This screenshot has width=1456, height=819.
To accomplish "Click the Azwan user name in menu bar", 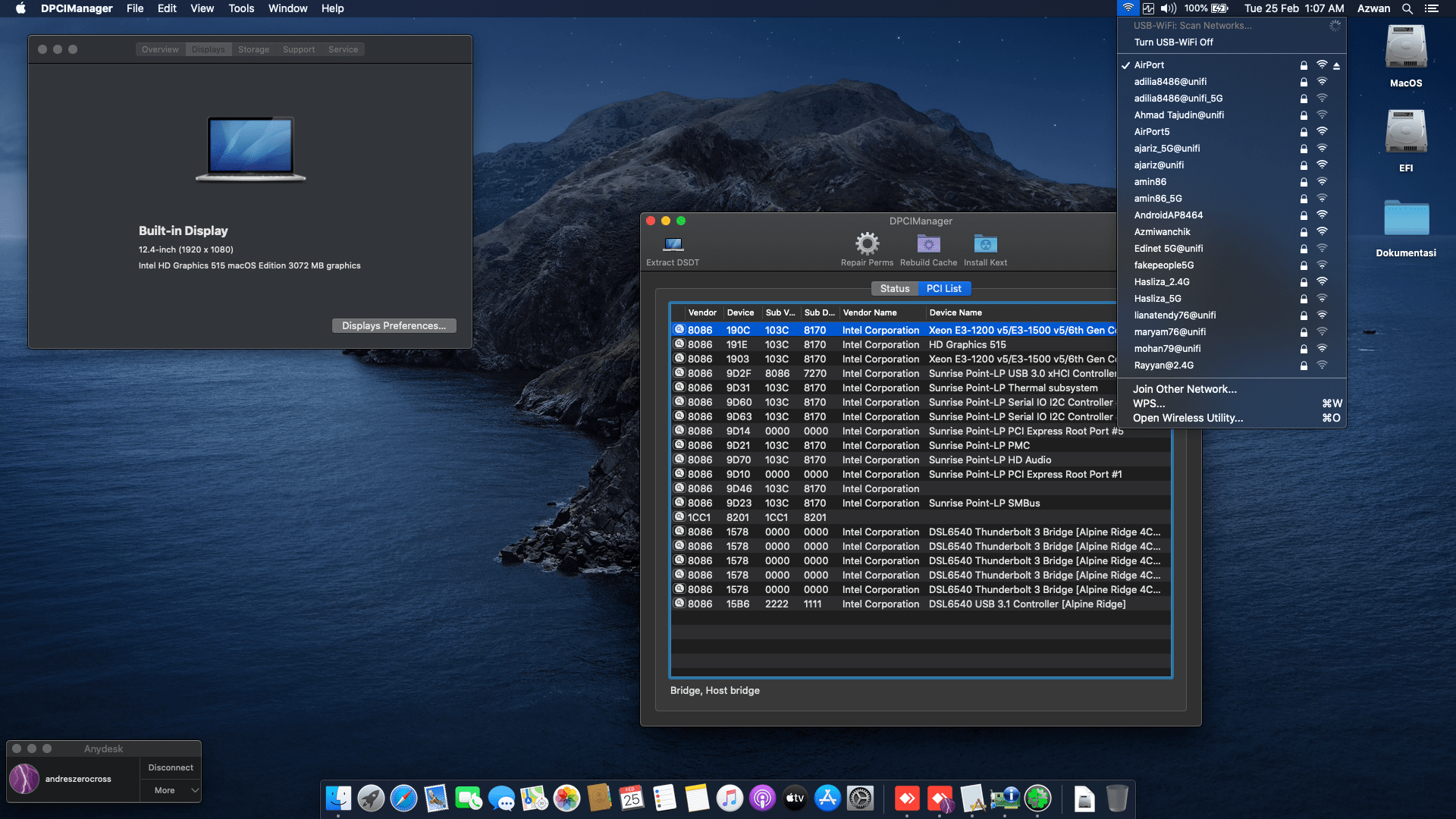I will tap(1373, 8).
